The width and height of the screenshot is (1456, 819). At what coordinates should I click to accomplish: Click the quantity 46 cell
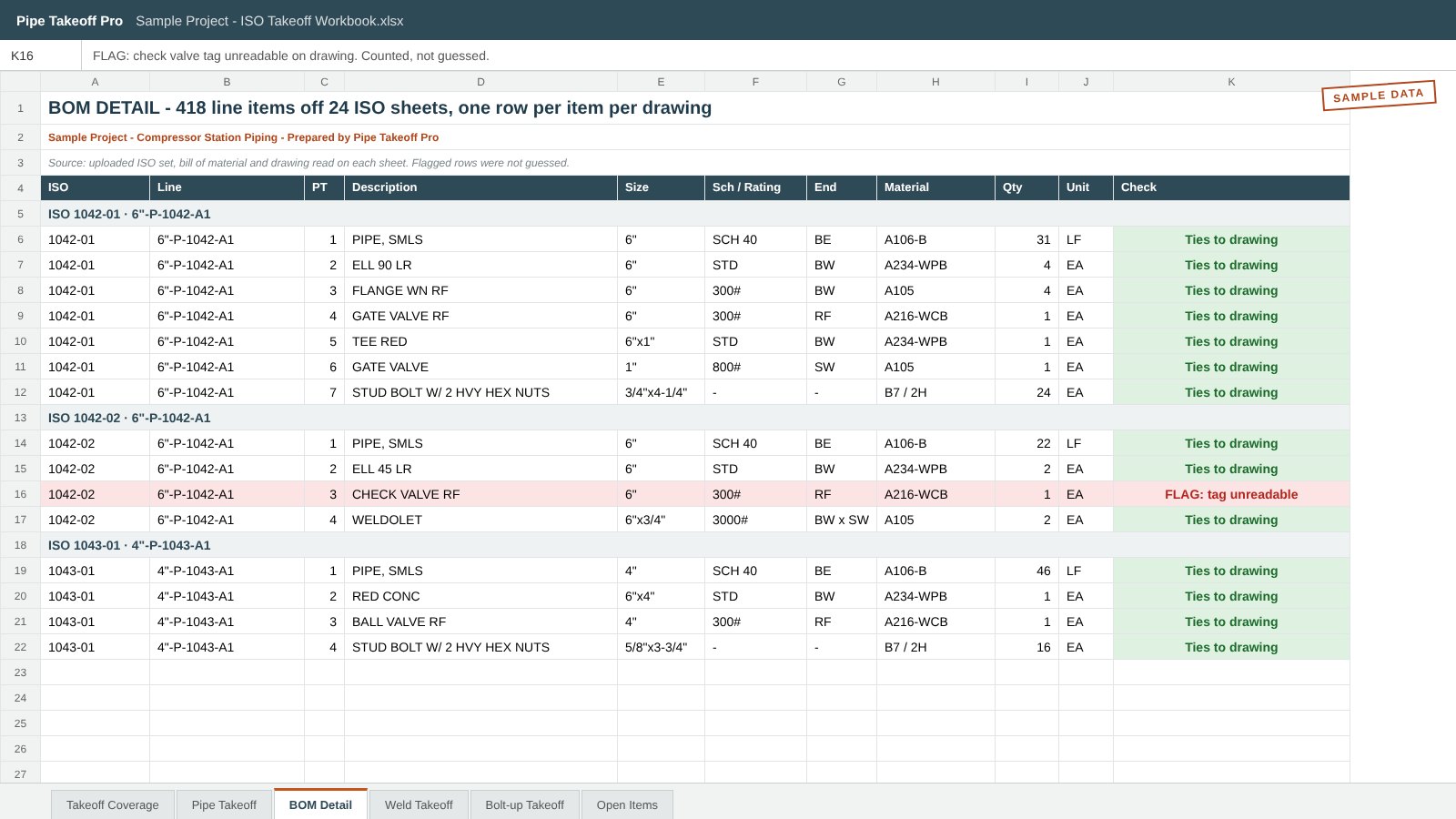(x=1026, y=571)
